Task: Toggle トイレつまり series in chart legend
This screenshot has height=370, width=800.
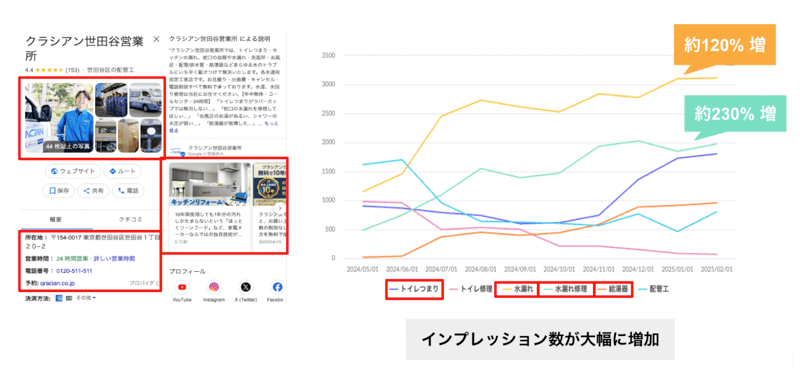Action: pos(414,289)
